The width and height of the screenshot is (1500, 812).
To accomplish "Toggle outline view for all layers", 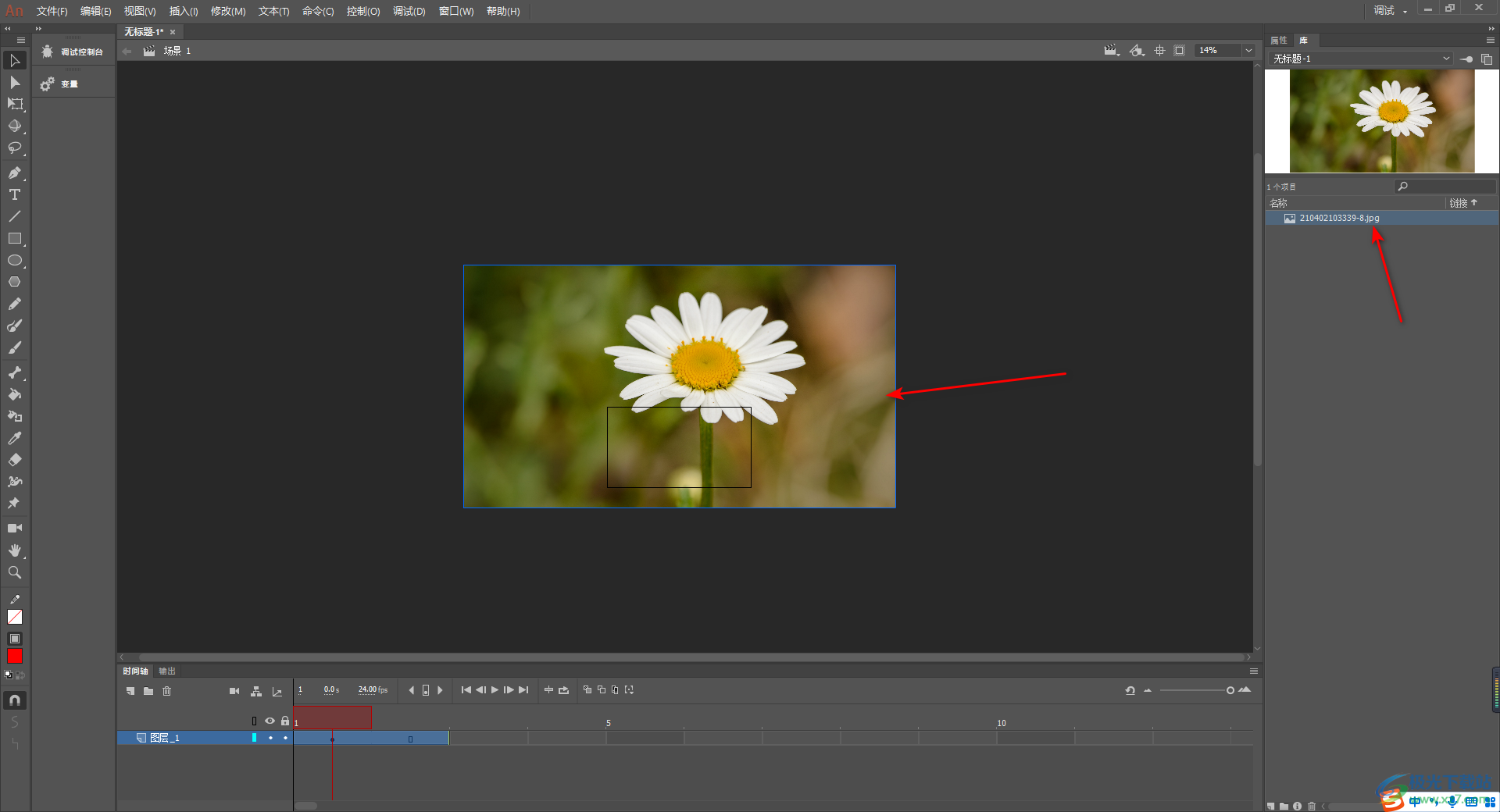I will point(254,721).
